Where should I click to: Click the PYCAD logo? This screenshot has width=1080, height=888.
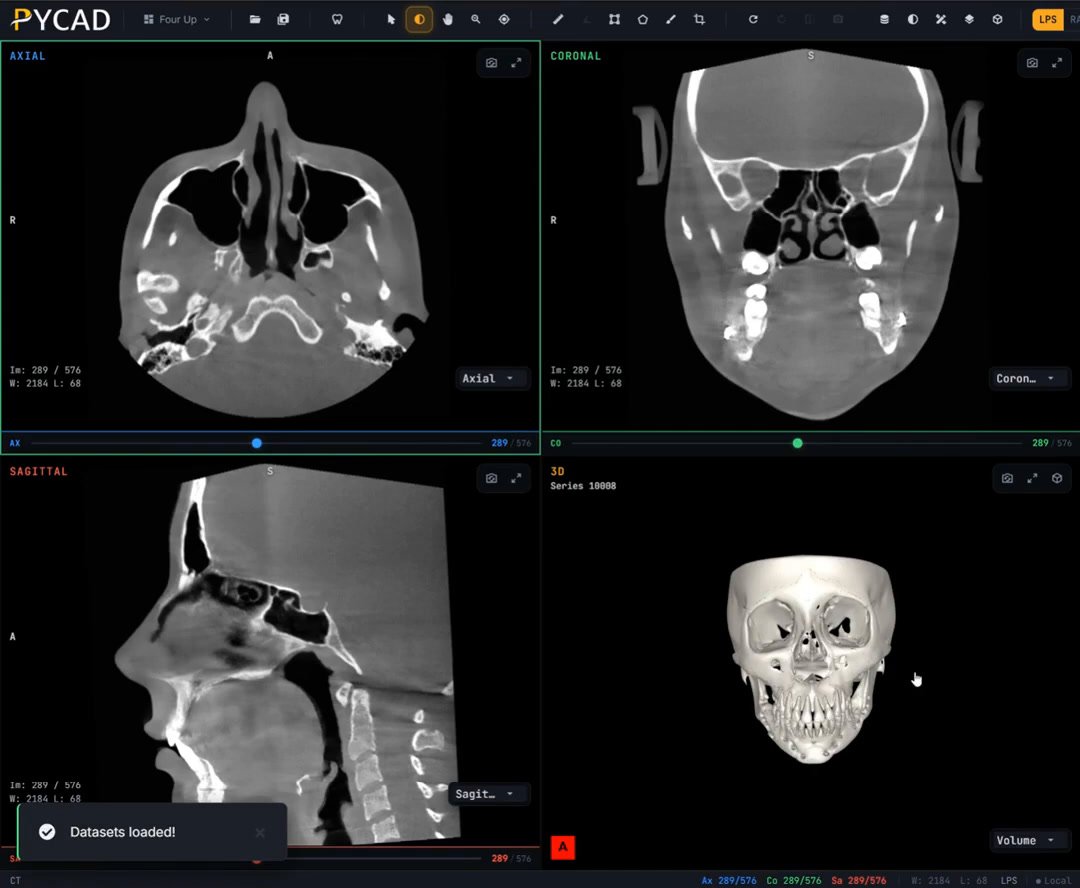[61, 20]
